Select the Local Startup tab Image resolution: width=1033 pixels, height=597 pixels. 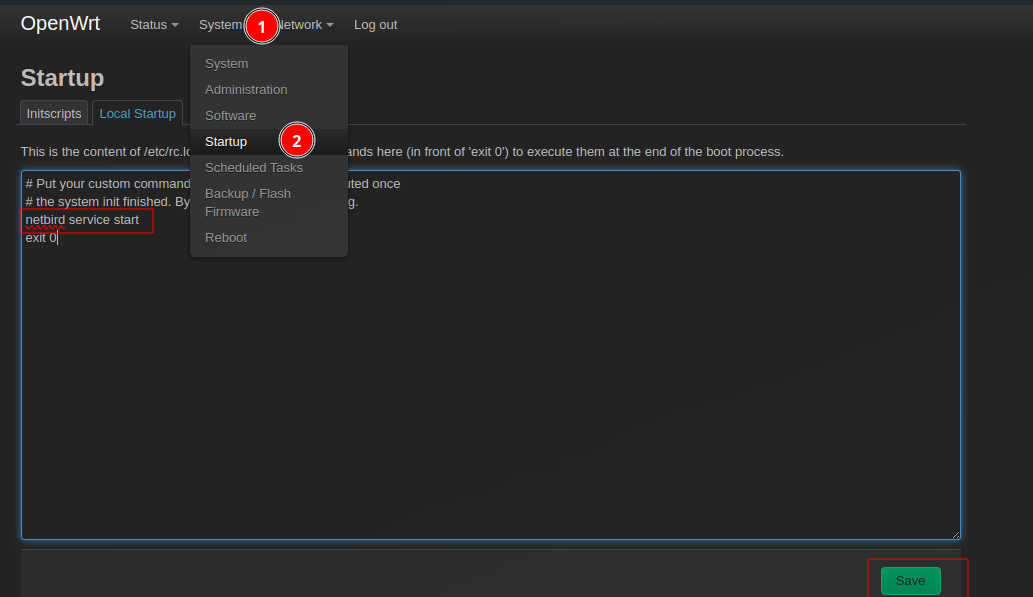pos(137,113)
